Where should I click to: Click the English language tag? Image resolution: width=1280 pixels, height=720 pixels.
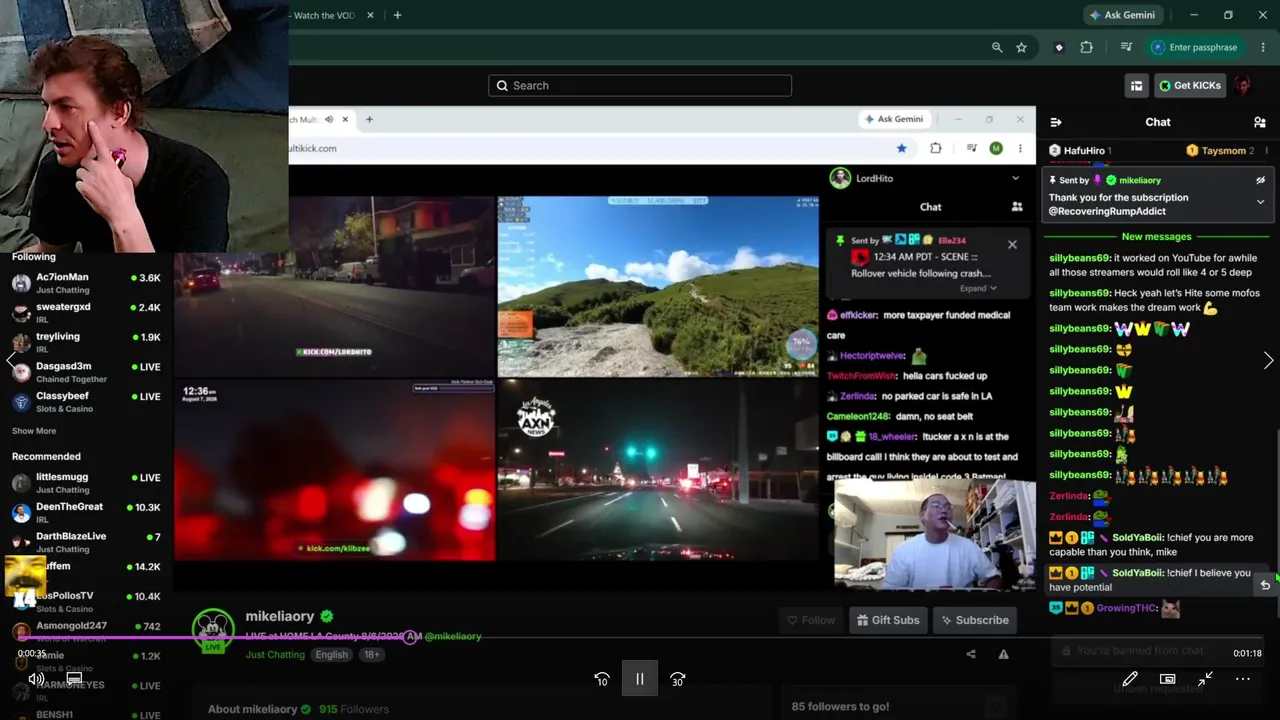click(x=331, y=655)
